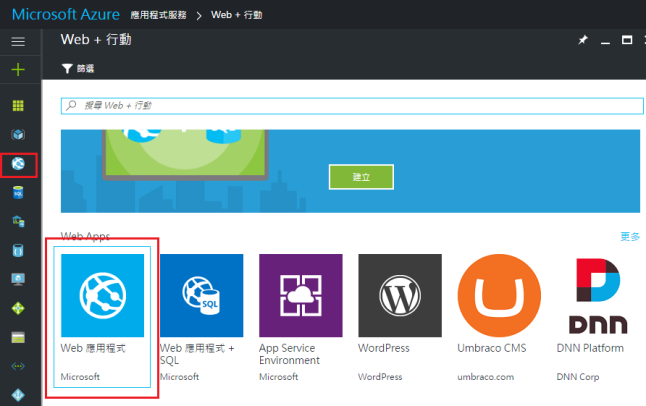This screenshot has width=646, height=406.
Task: Open the App Services globe sidebar icon
Action: 18,164
